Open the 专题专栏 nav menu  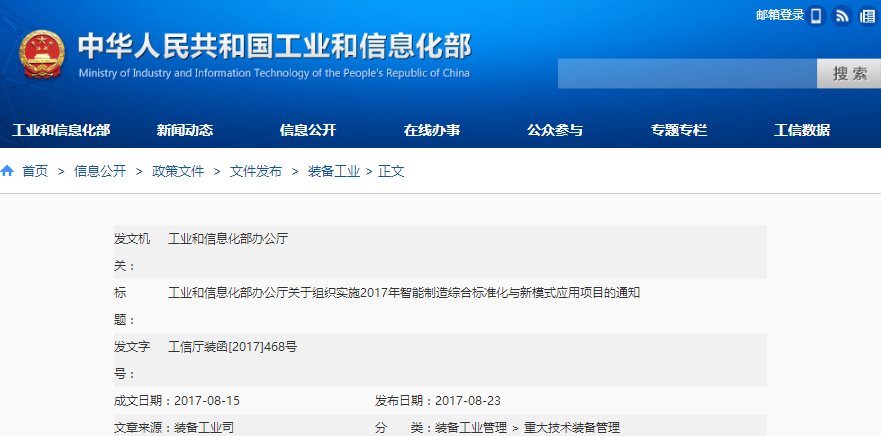(679, 130)
